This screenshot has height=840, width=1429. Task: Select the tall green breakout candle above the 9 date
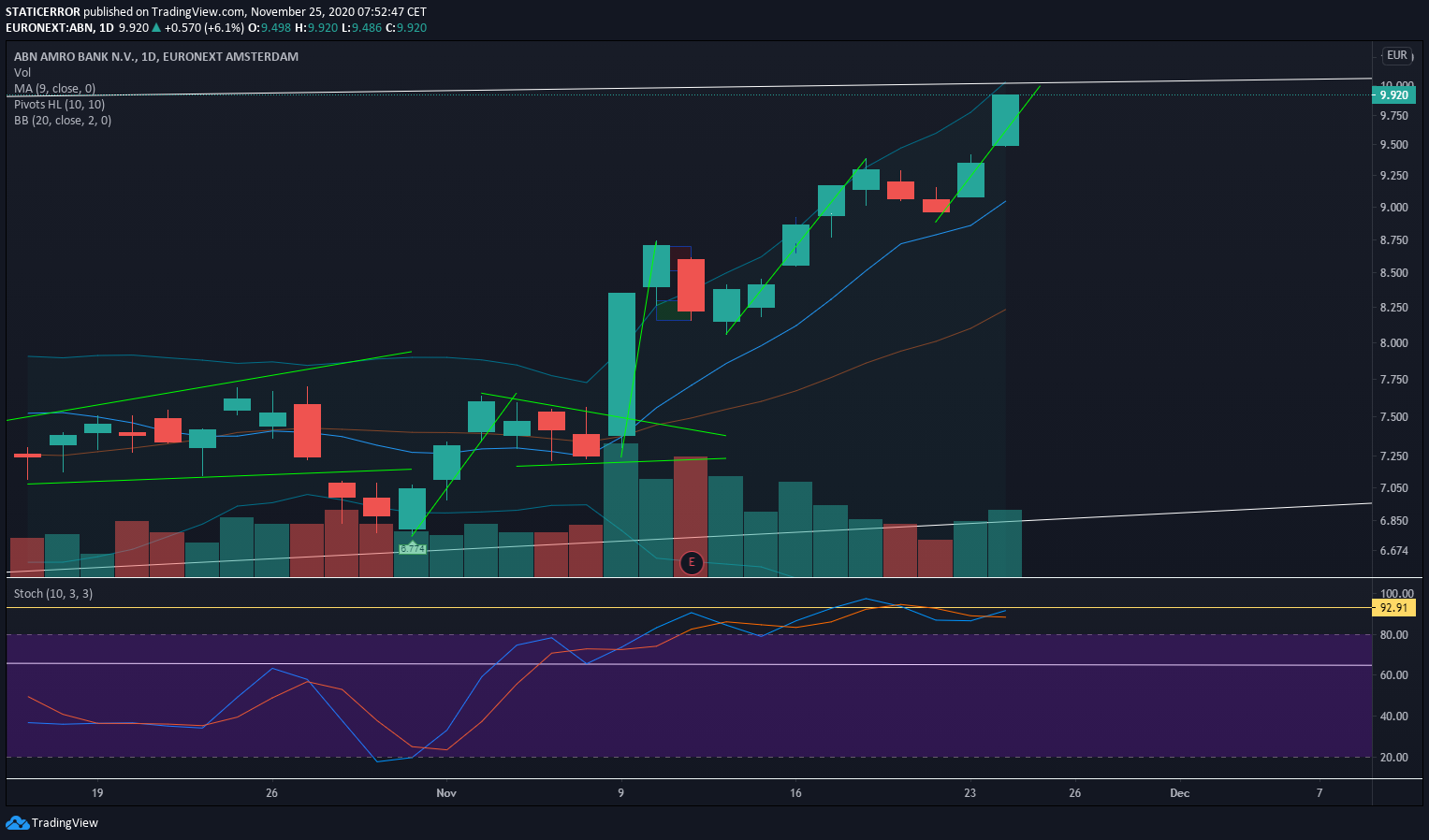621,365
